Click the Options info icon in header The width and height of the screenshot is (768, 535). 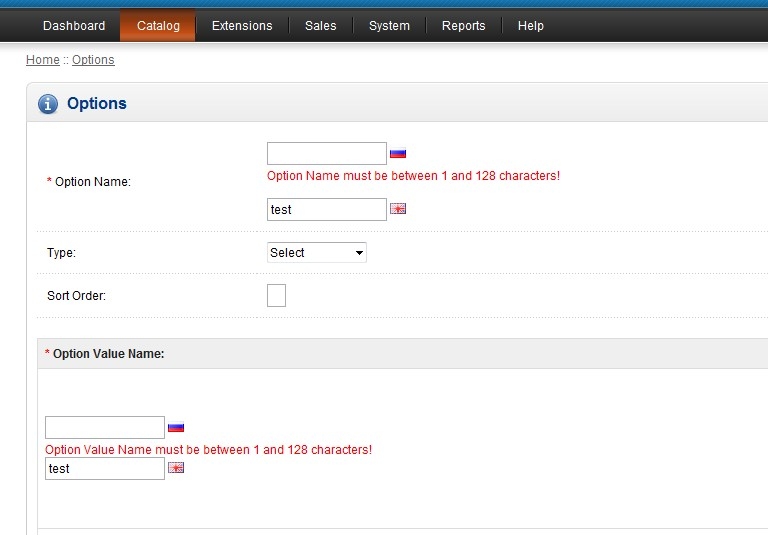pyautogui.click(x=48, y=104)
